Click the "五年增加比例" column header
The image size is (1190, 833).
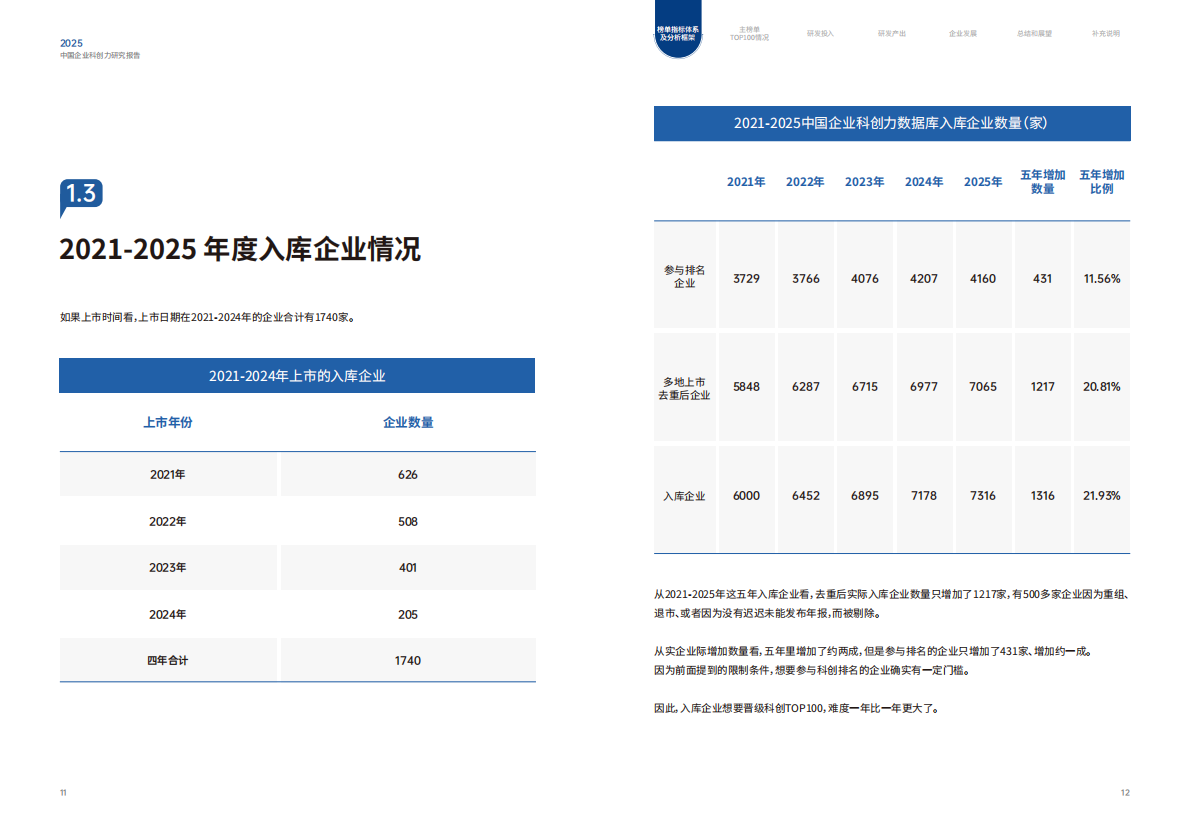pyautogui.click(x=1101, y=182)
